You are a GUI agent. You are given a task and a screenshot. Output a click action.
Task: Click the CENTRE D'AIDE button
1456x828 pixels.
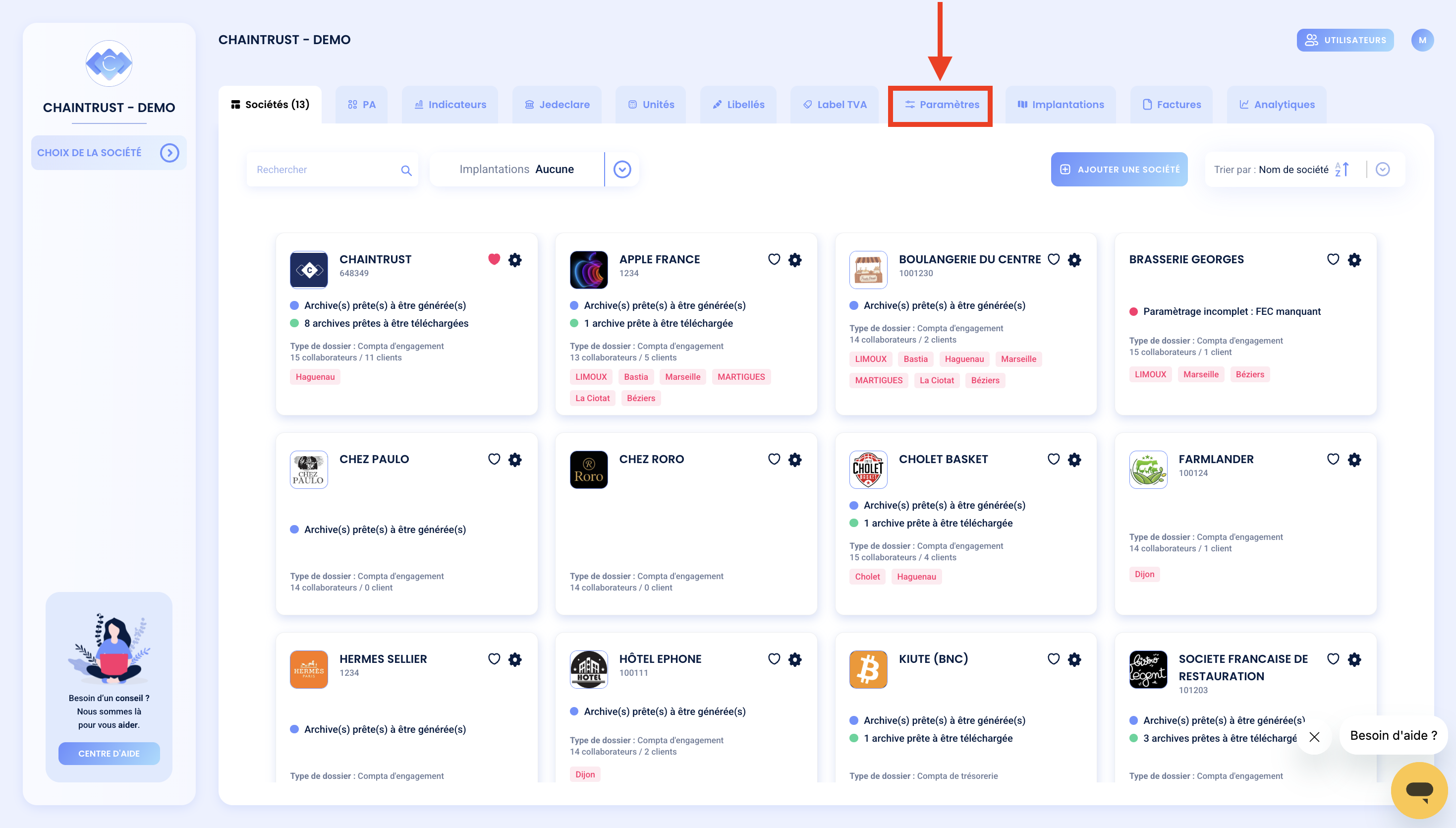(x=109, y=754)
